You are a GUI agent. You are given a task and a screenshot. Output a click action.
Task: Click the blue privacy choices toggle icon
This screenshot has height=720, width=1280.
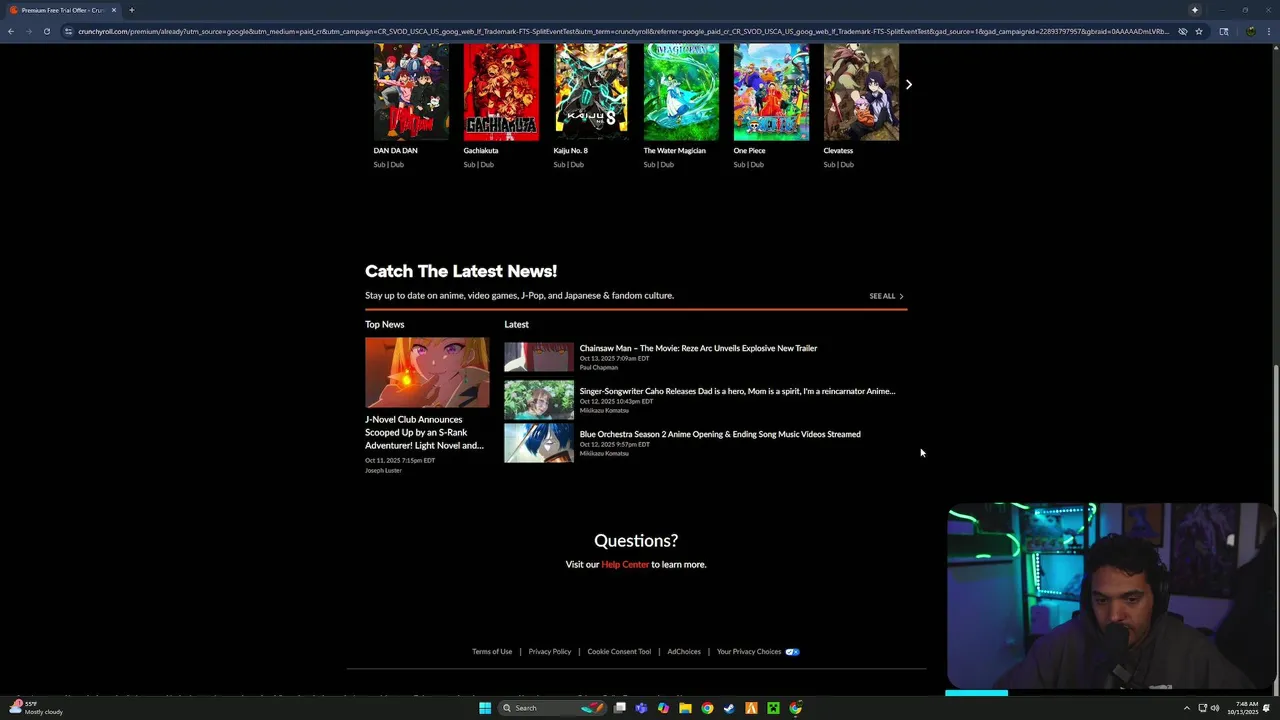[x=792, y=652]
